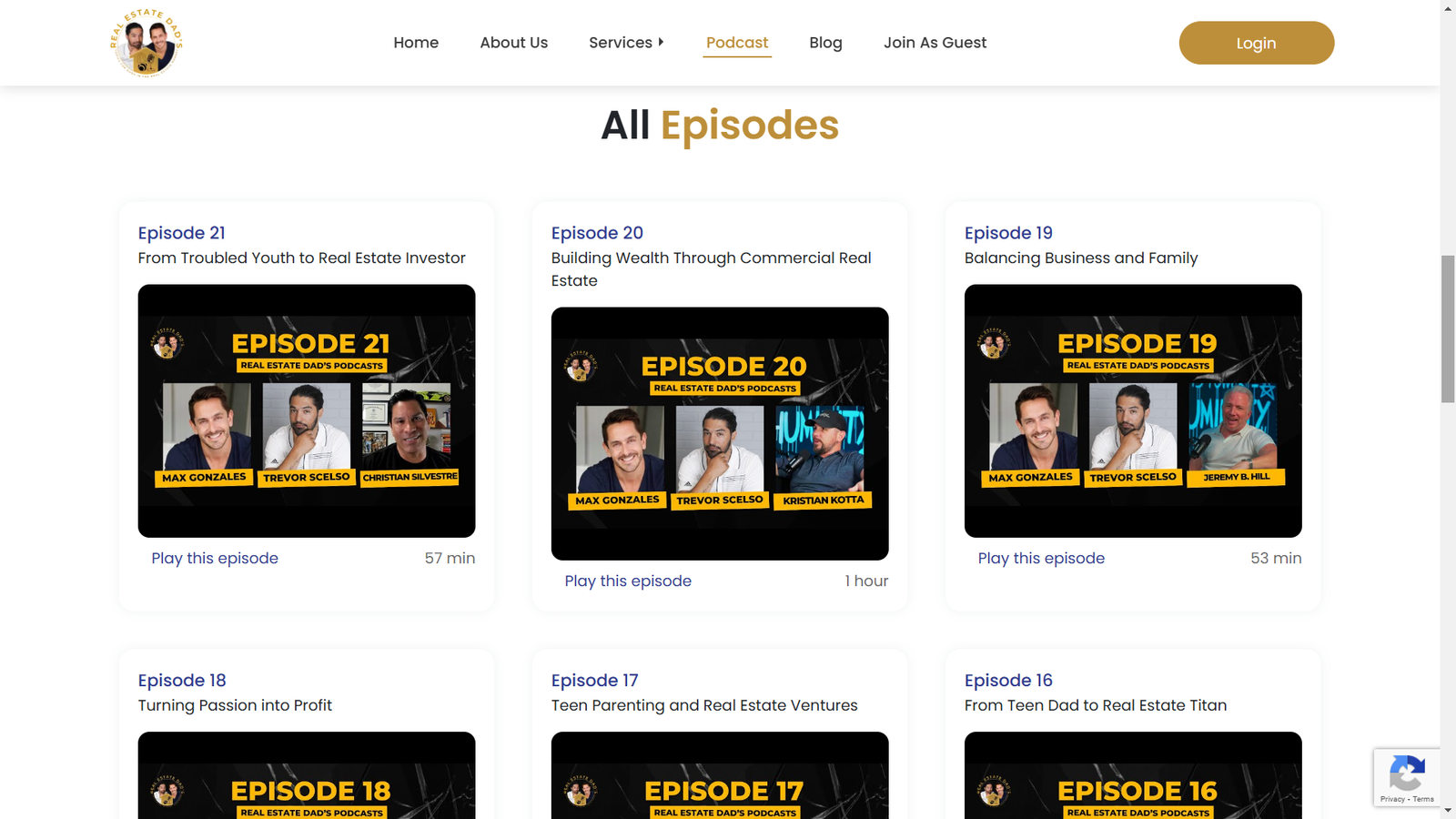Expand the Services dropdown arrow

point(661,42)
